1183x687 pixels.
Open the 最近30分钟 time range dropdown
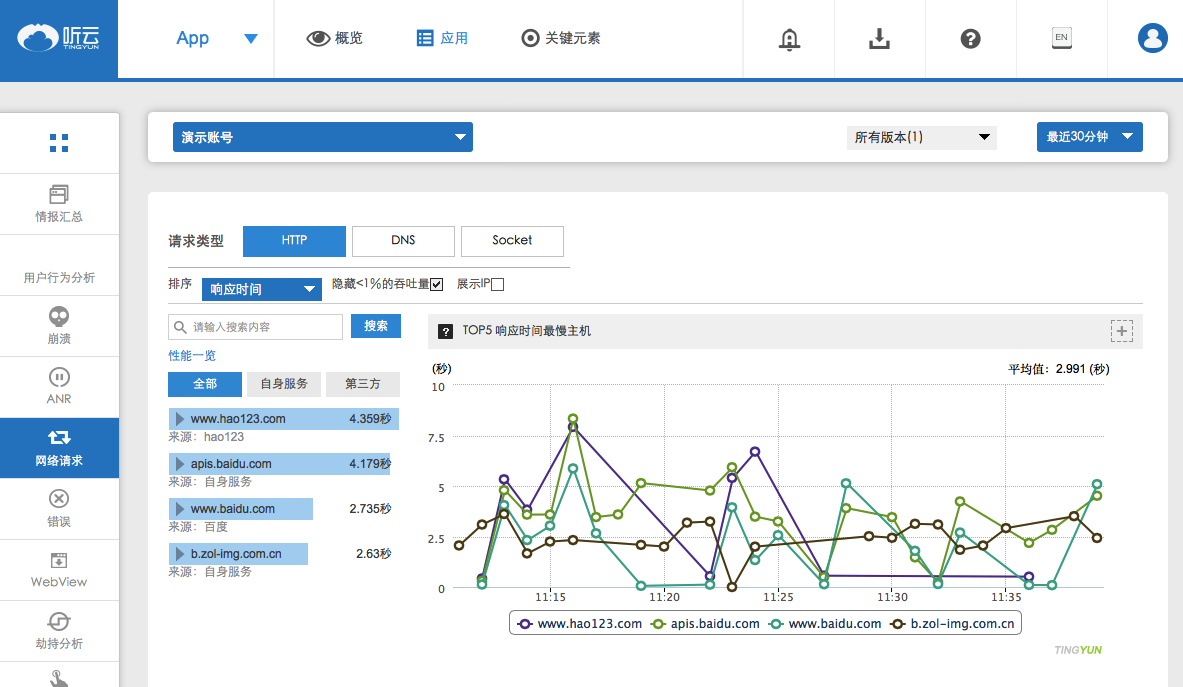coord(1089,137)
